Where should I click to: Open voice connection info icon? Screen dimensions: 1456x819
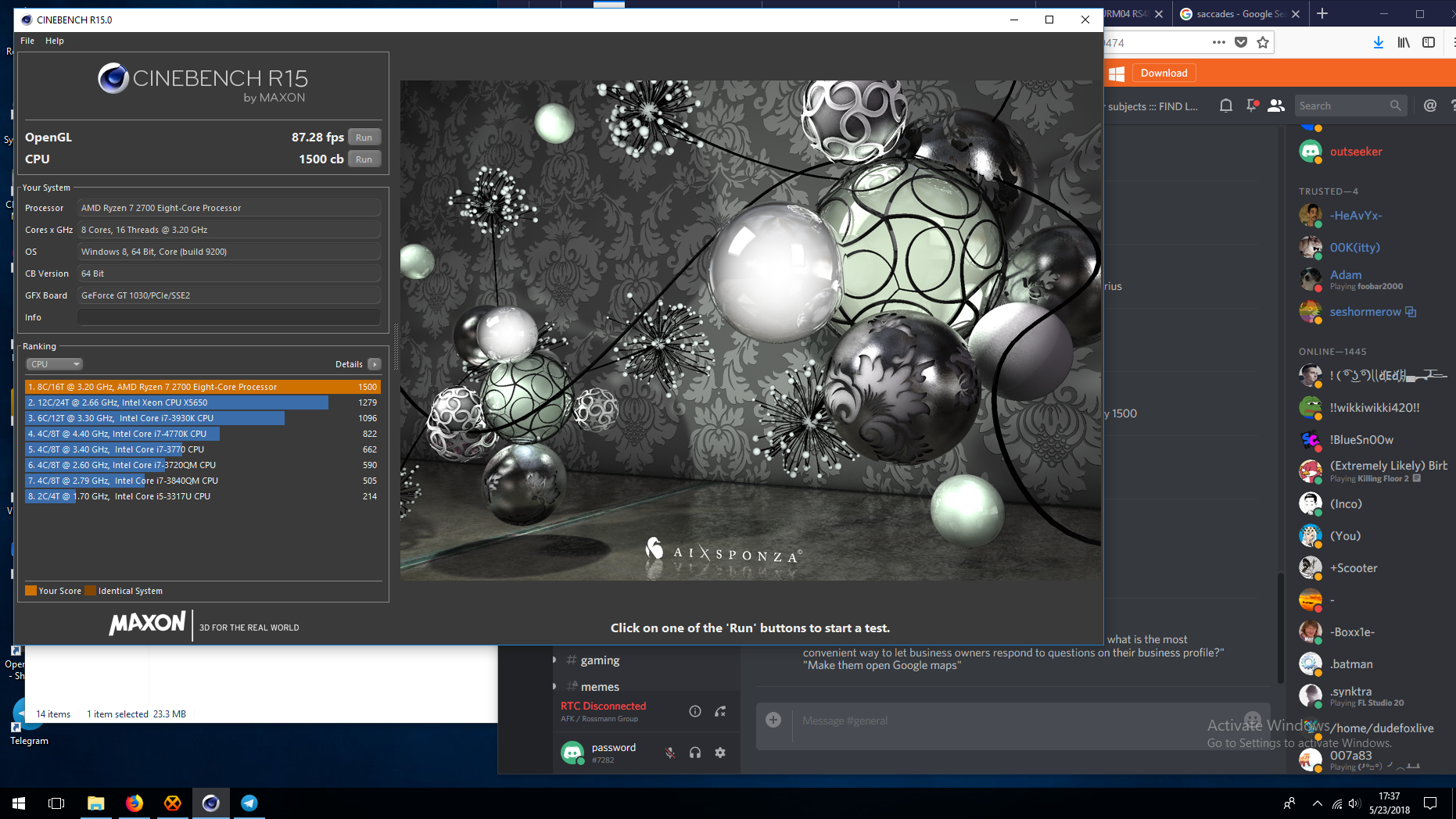pos(695,711)
